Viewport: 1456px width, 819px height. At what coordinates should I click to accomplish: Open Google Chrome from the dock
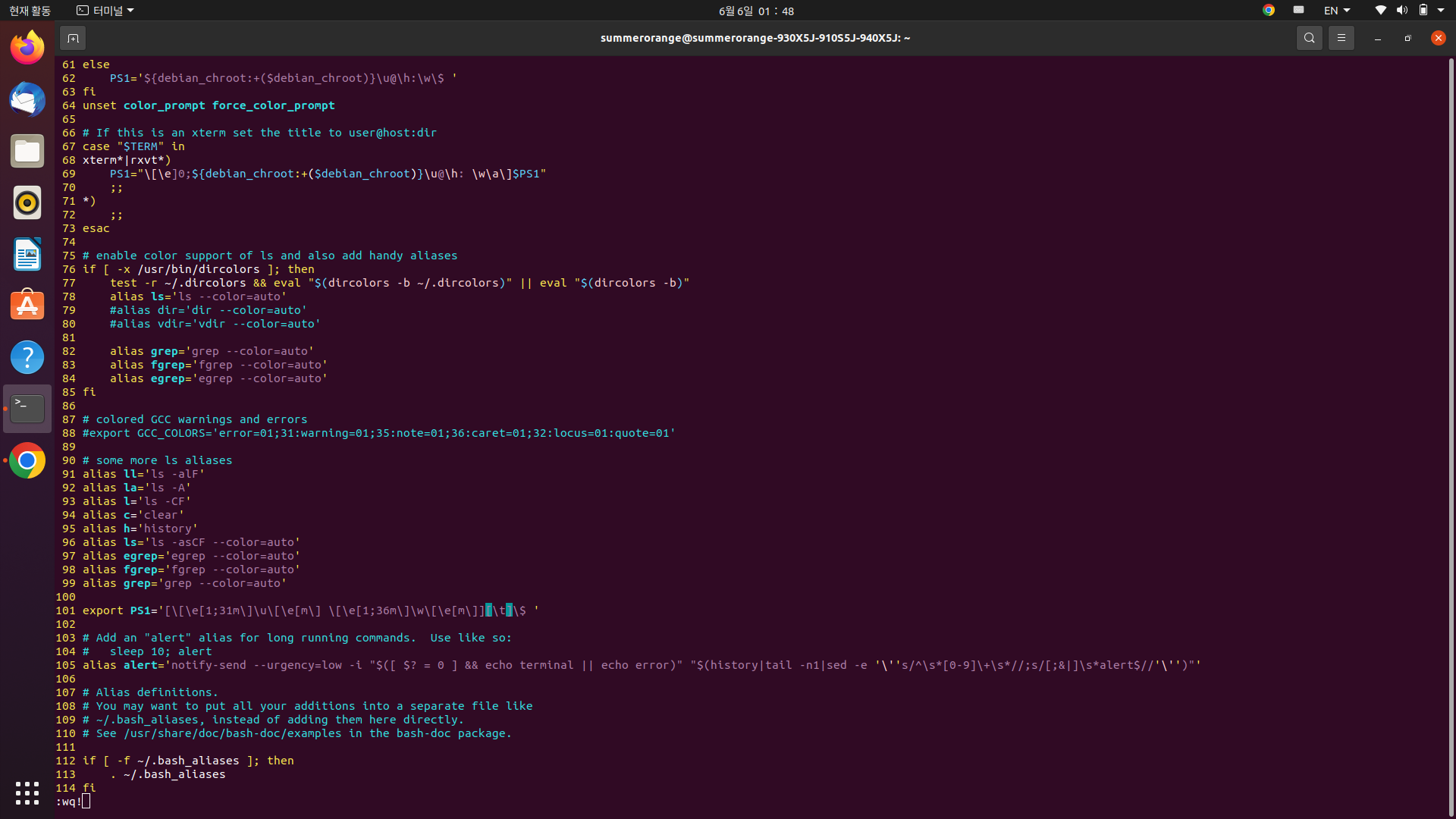pyautogui.click(x=27, y=460)
